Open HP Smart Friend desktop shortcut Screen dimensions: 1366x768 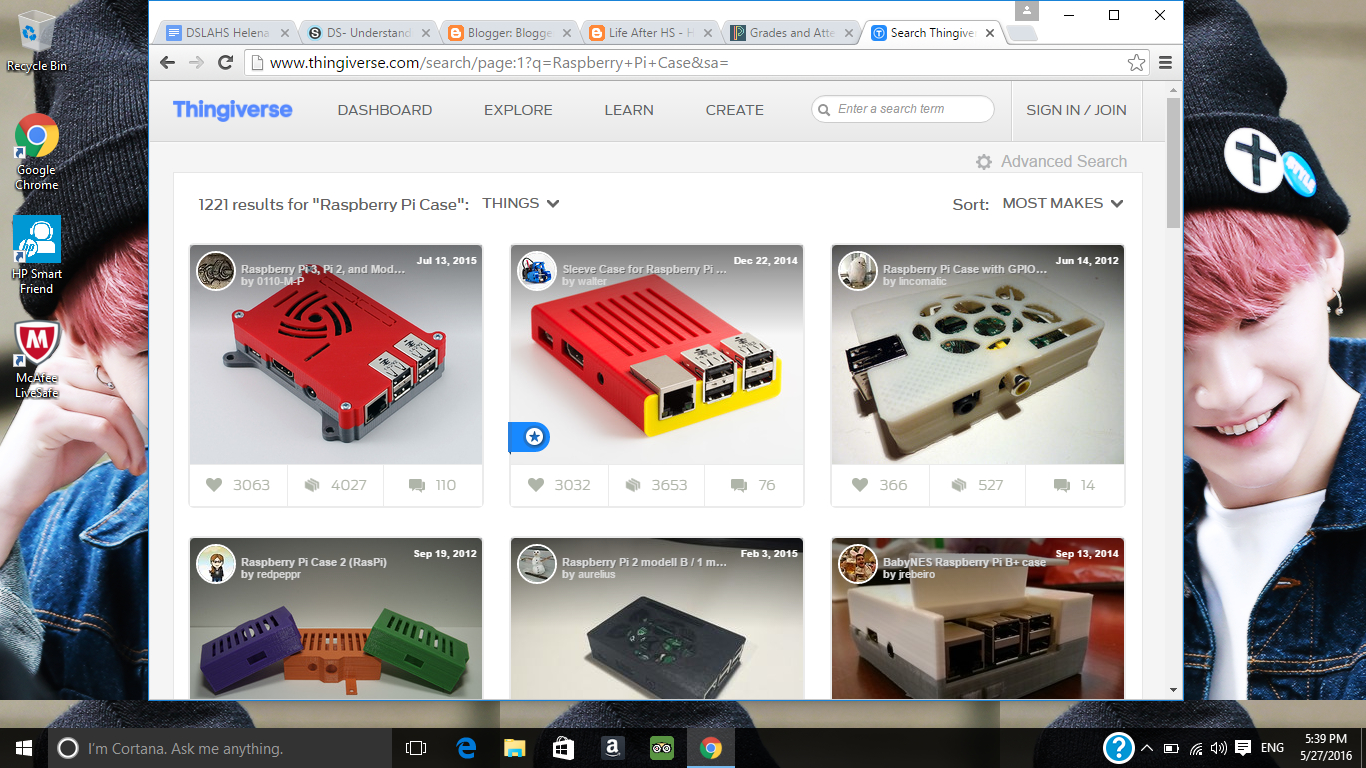[x=37, y=255]
